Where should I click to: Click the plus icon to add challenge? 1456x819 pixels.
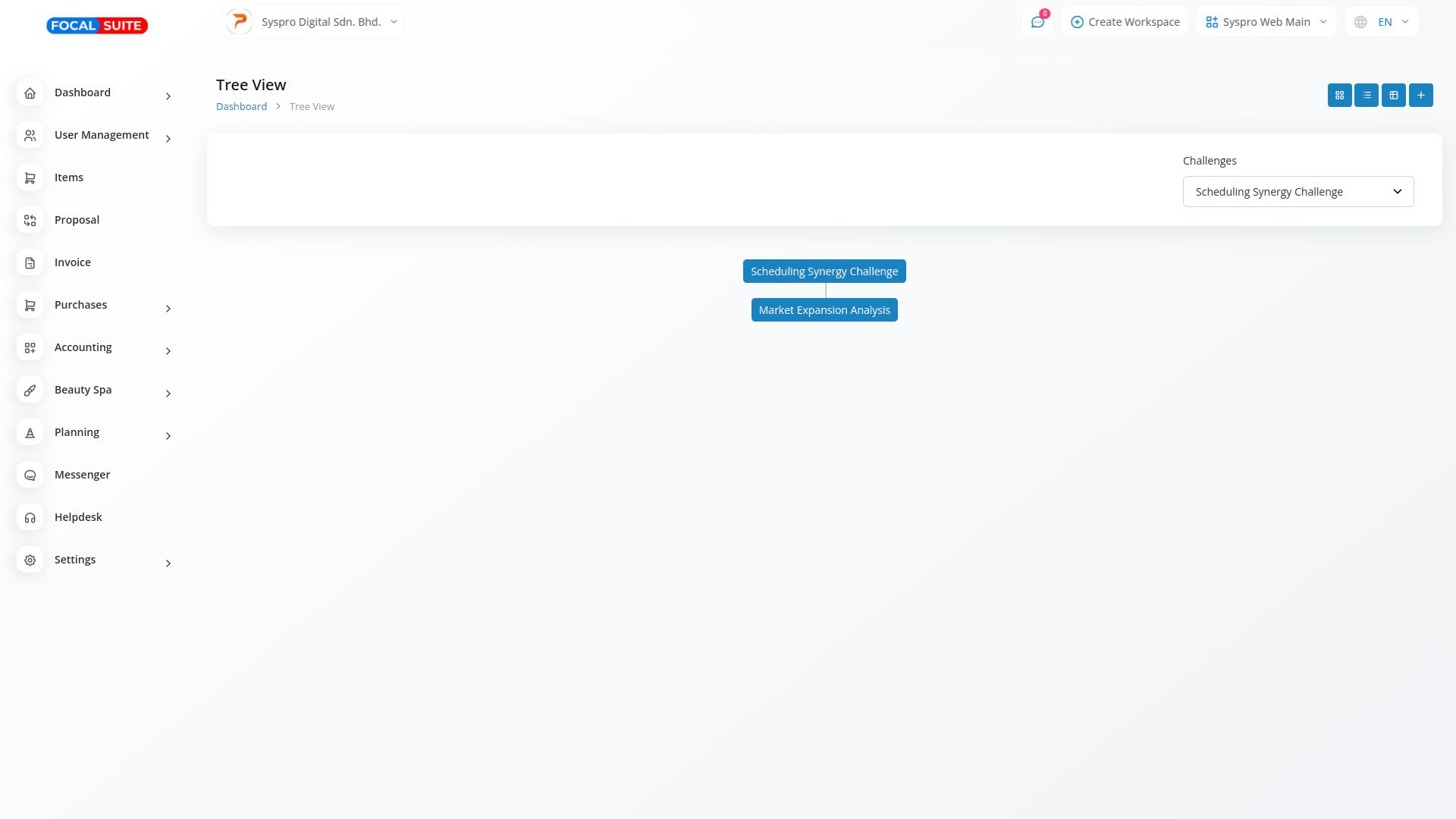point(1421,96)
